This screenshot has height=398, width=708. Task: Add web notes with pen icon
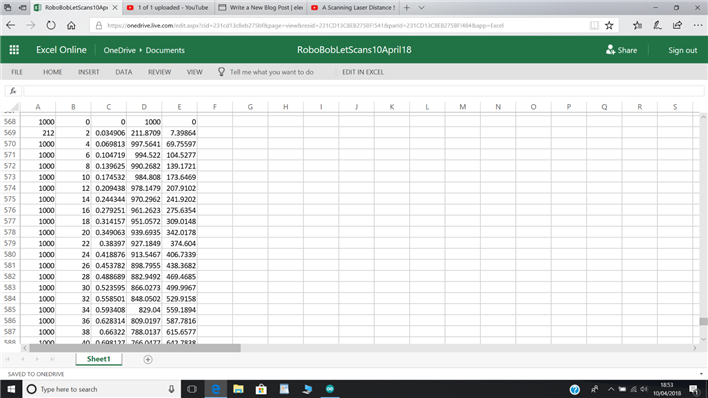tap(657, 25)
